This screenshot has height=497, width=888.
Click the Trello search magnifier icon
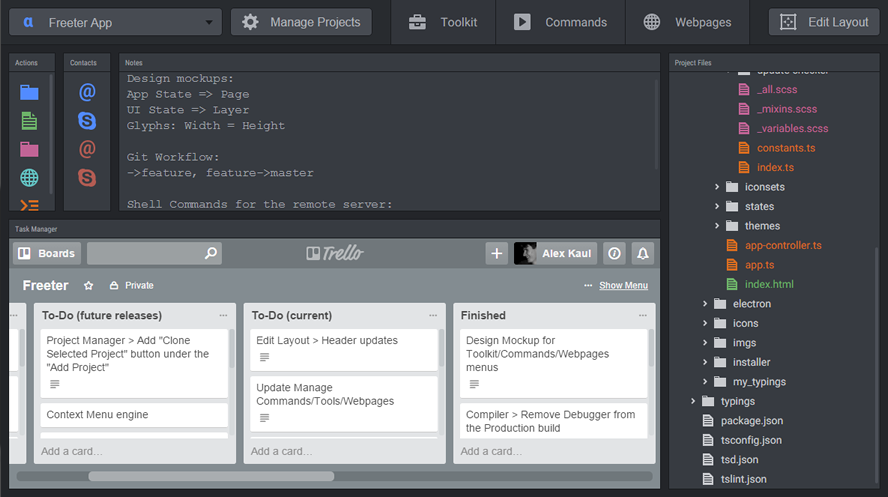(x=211, y=253)
